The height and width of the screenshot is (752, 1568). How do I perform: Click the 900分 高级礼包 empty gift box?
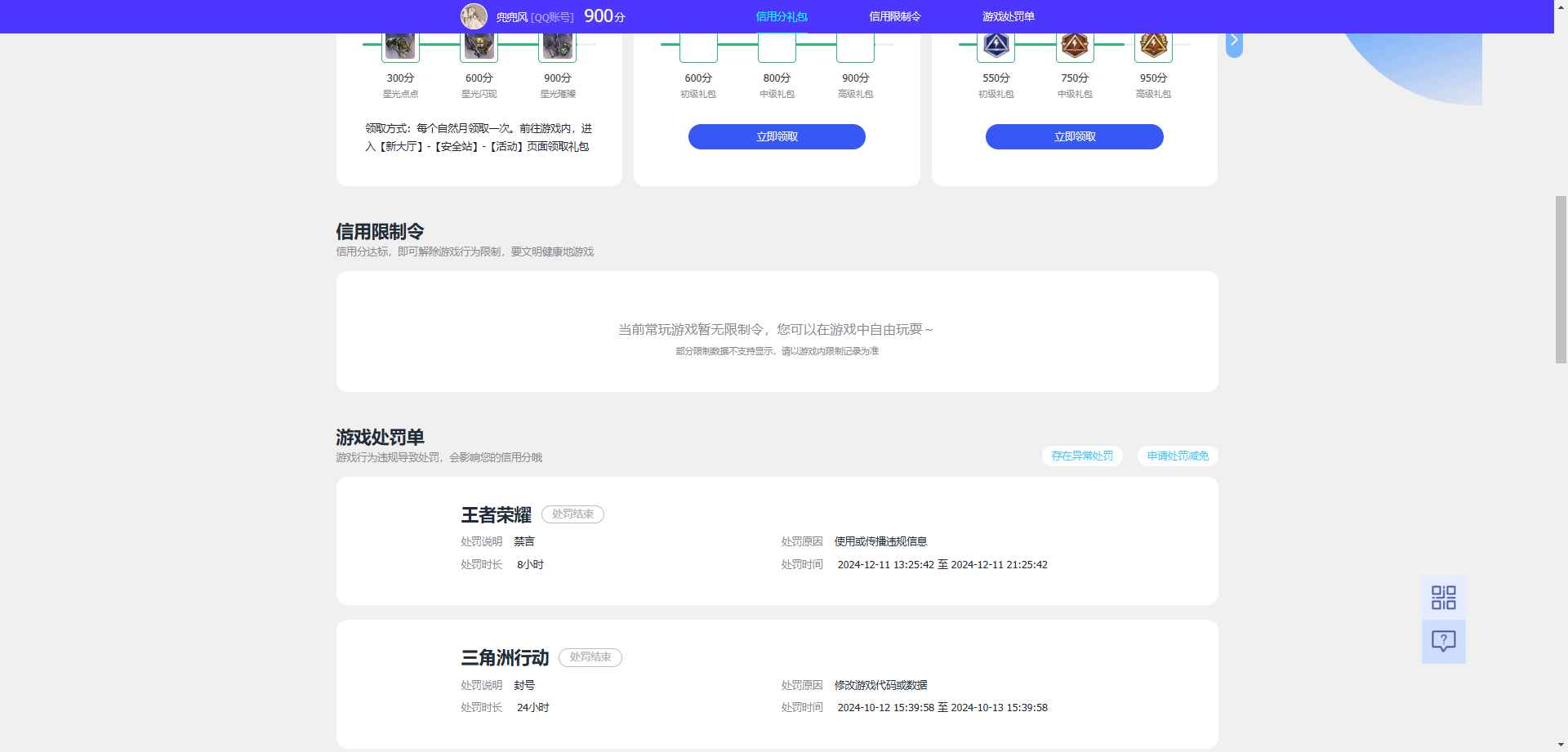(x=856, y=47)
